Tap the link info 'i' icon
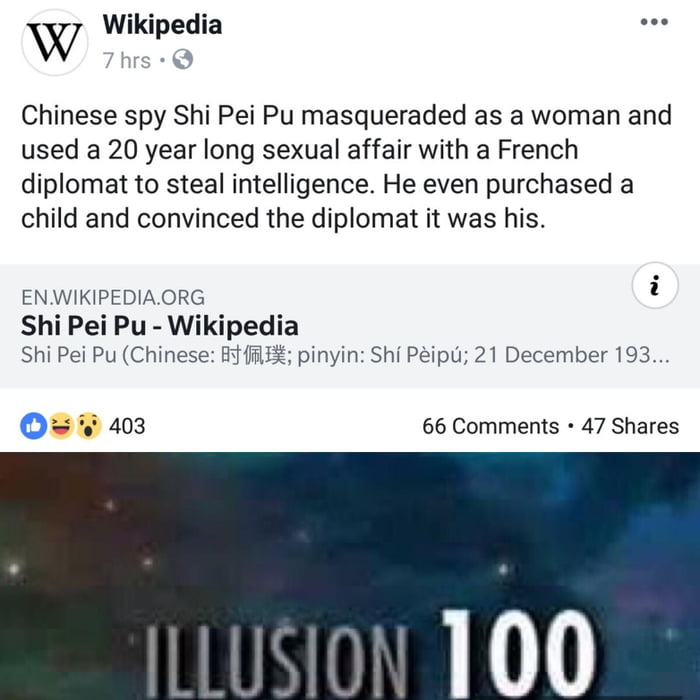This screenshot has width=700, height=700. (x=655, y=285)
